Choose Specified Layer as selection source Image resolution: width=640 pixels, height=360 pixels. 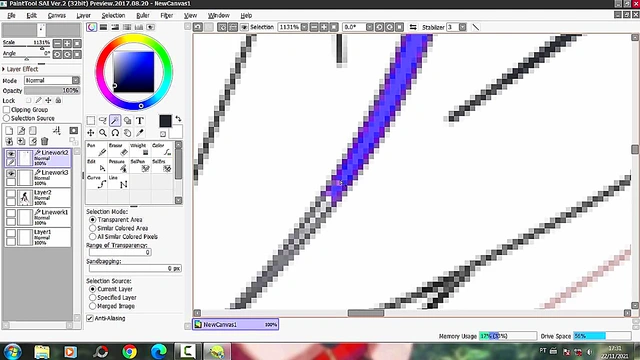93,298
